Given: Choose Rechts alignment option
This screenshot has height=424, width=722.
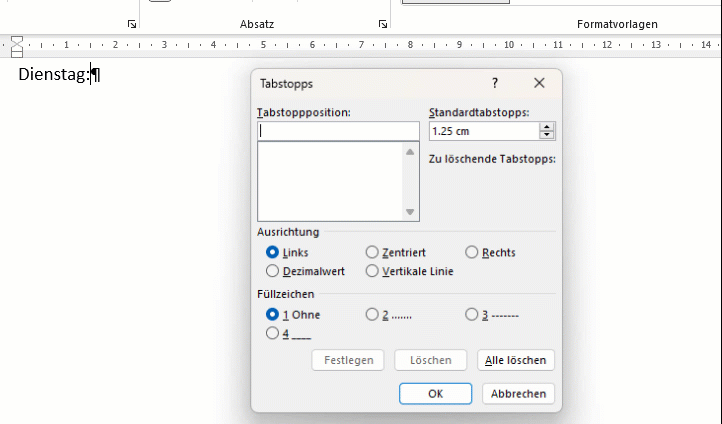Looking at the screenshot, I should (x=472, y=253).
